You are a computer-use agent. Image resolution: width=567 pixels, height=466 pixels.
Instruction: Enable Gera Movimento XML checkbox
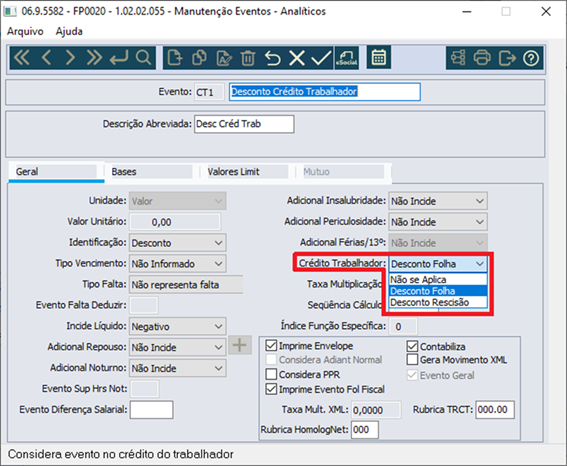coord(412,359)
